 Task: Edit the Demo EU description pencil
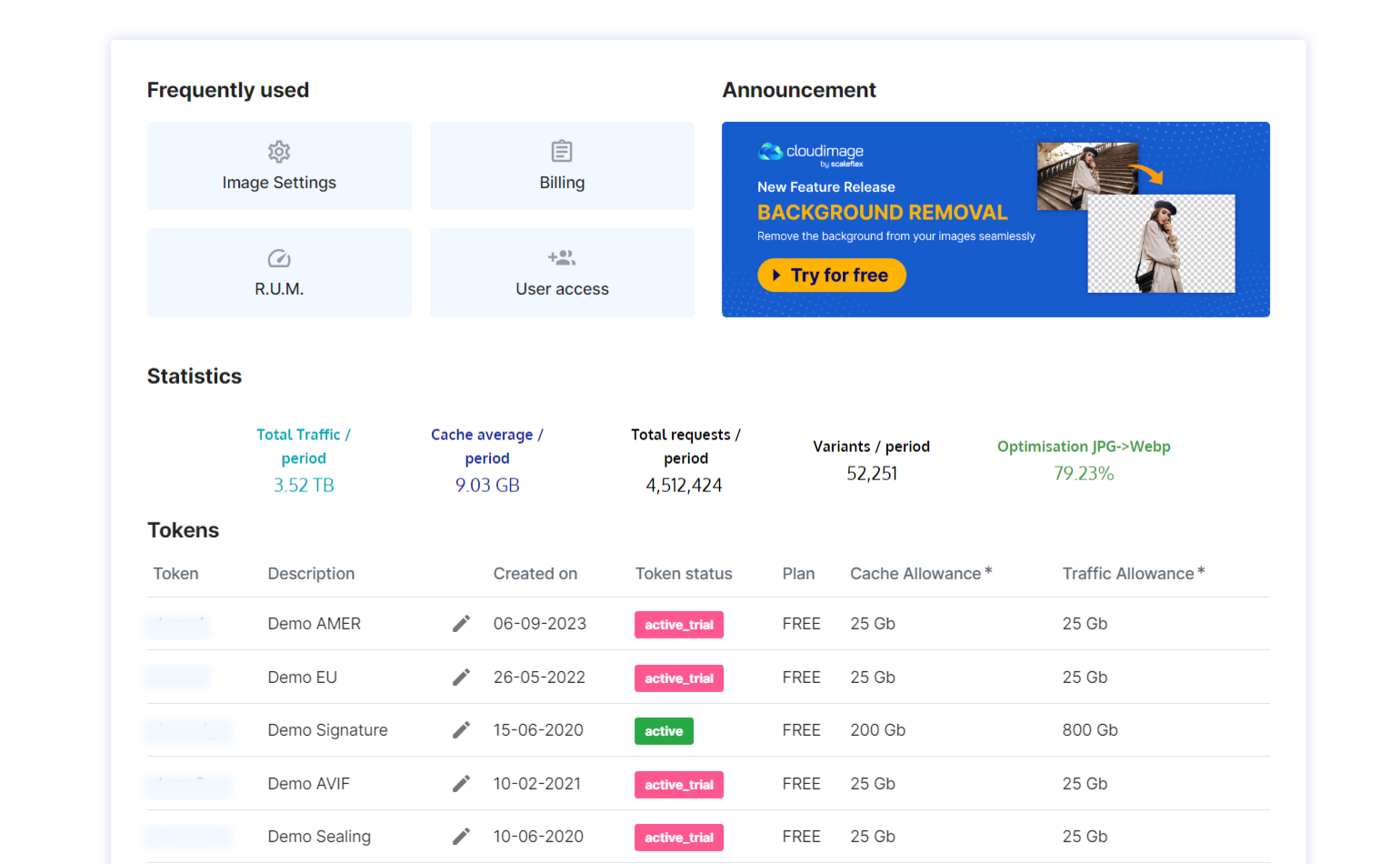coord(462,677)
